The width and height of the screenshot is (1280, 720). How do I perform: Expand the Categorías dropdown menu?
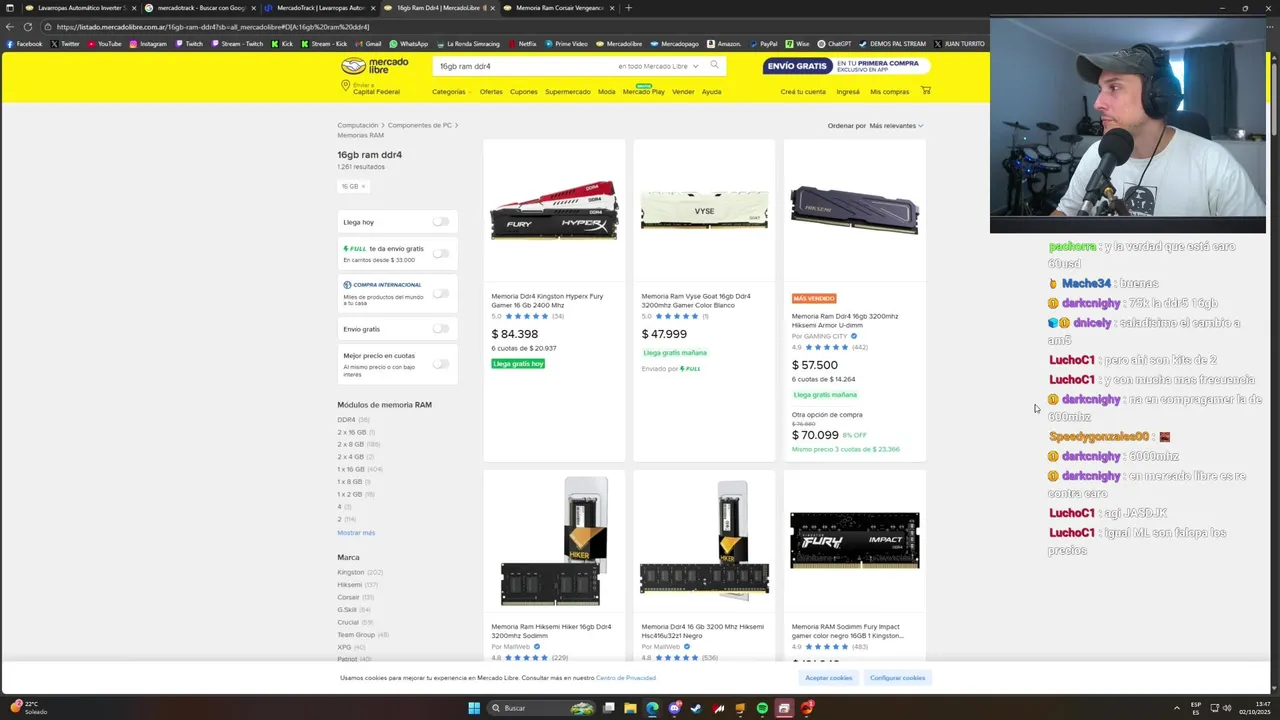(451, 91)
